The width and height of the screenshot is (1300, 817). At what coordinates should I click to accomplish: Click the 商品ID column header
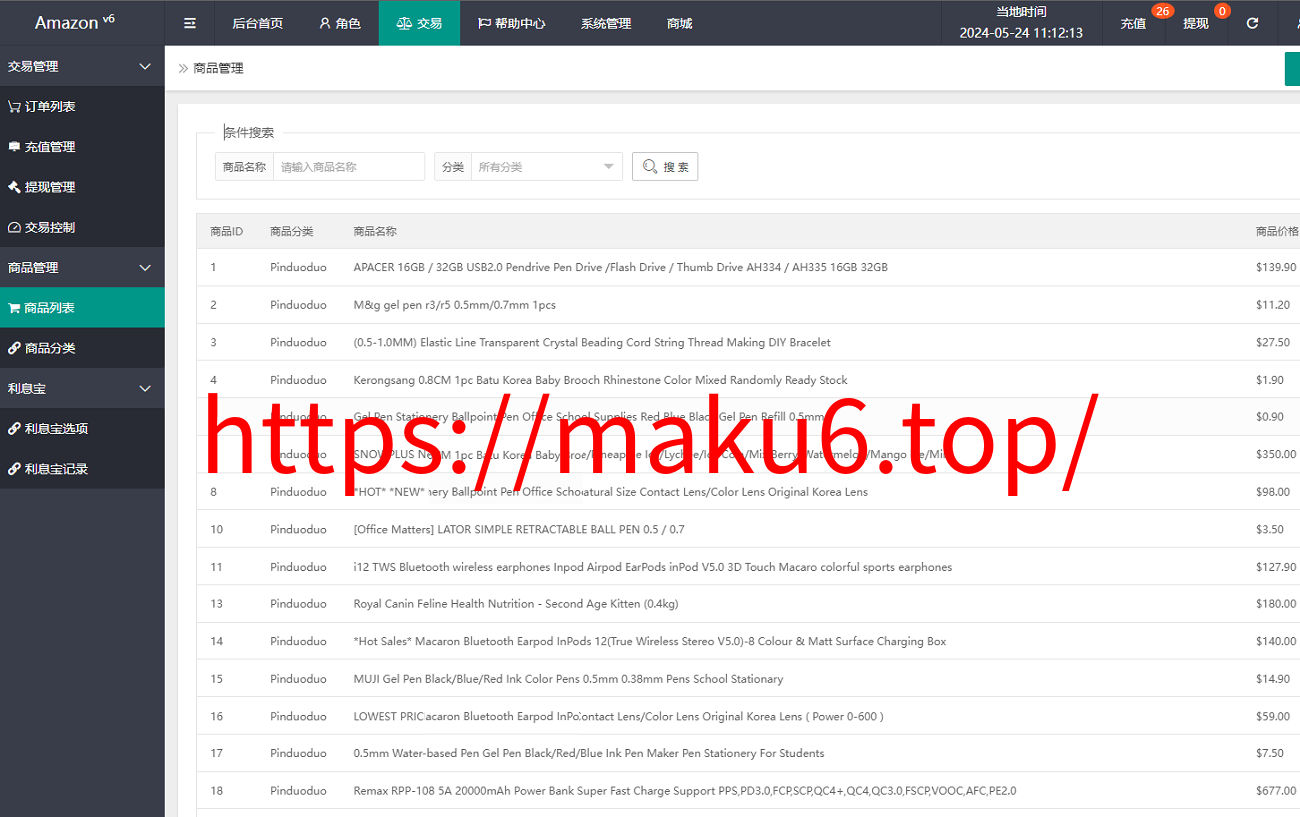coord(227,231)
